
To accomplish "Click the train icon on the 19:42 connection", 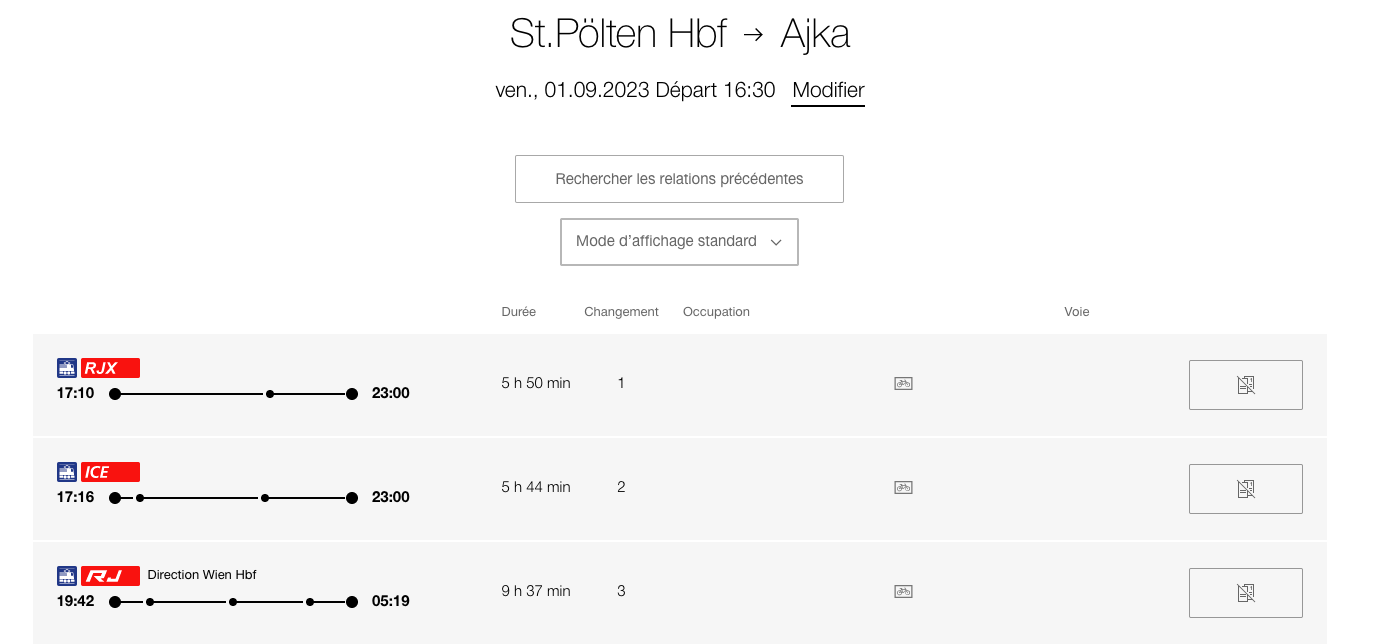I will 67,576.
